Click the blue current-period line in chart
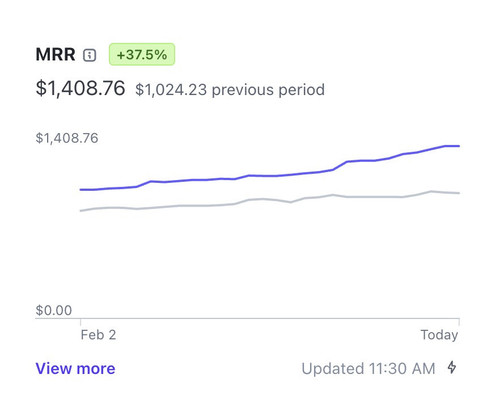This screenshot has height=401, width=500. click(270, 175)
